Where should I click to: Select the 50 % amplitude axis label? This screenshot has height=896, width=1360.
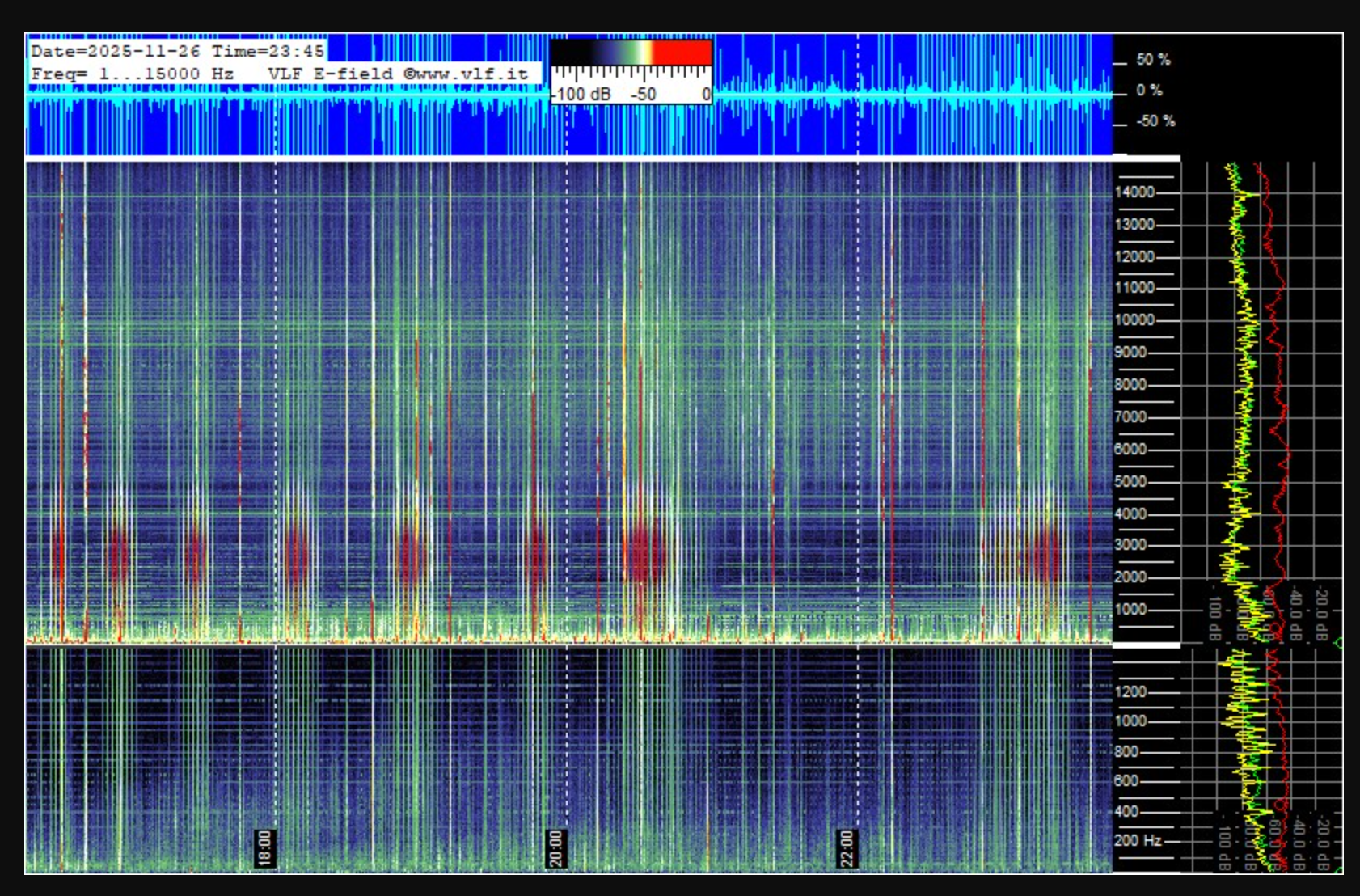pos(1153,60)
